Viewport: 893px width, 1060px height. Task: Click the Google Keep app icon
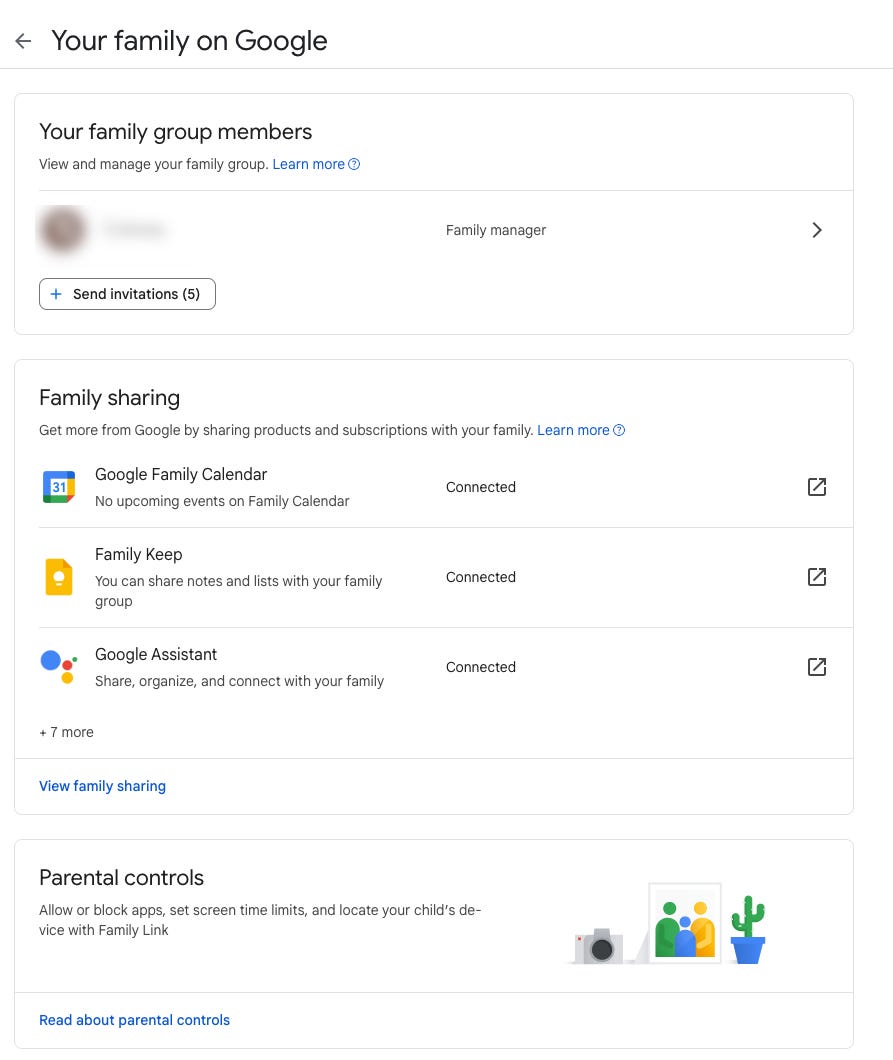pos(59,577)
